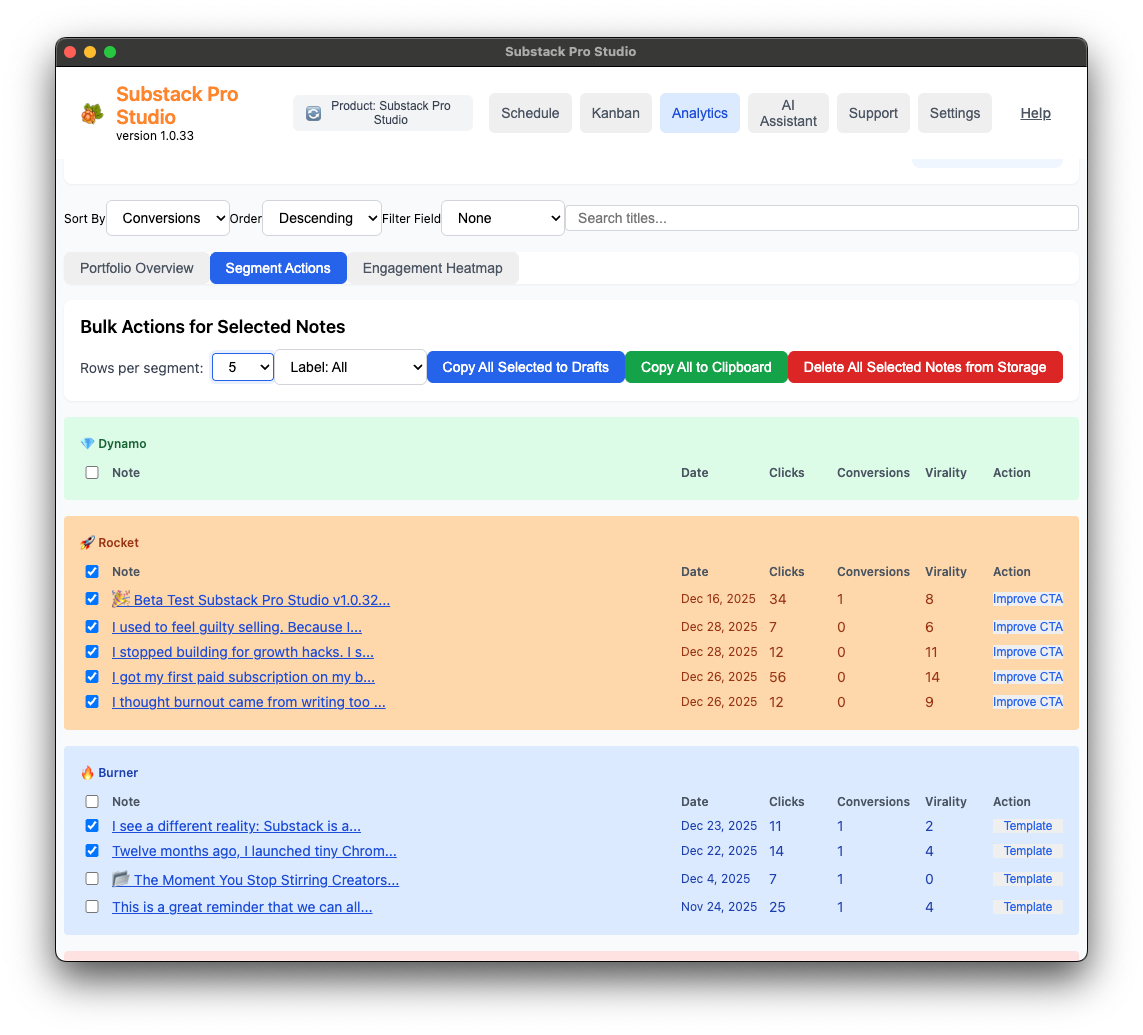Click Copy All Selected to Drafts
The image size is (1143, 1035).
point(526,367)
